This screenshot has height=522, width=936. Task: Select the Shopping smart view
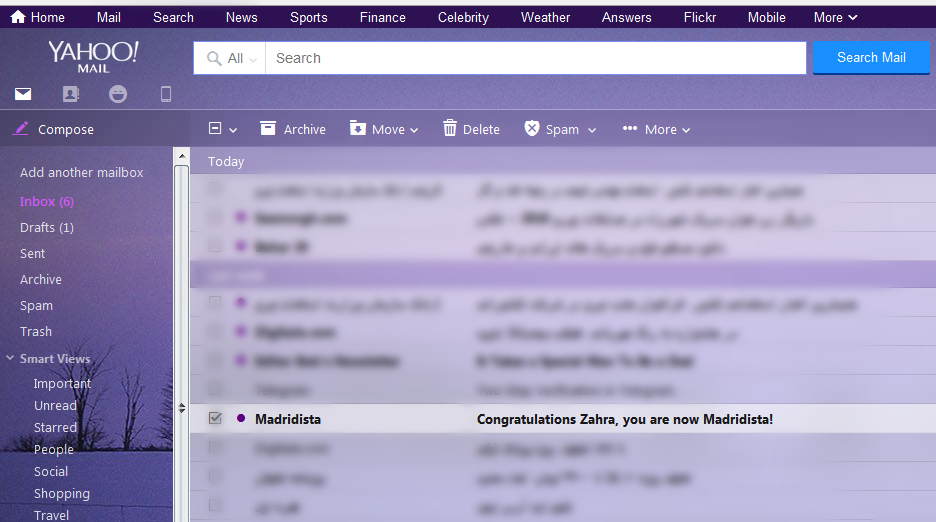click(62, 494)
